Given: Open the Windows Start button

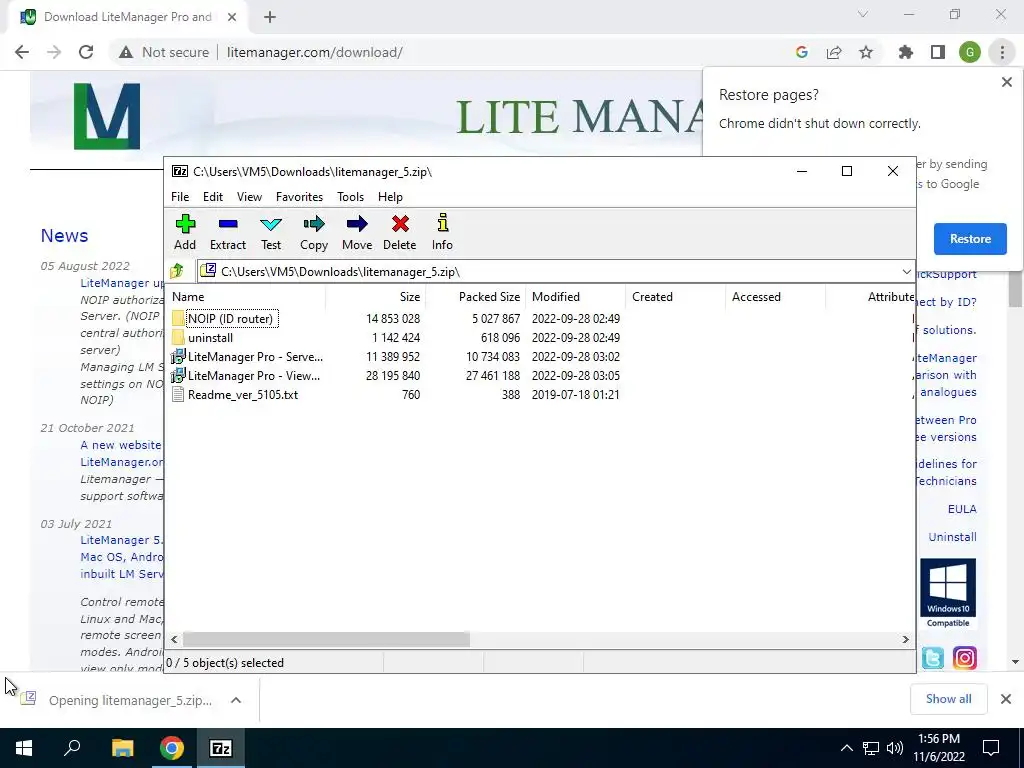Looking at the screenshot, I should (24, 748).
